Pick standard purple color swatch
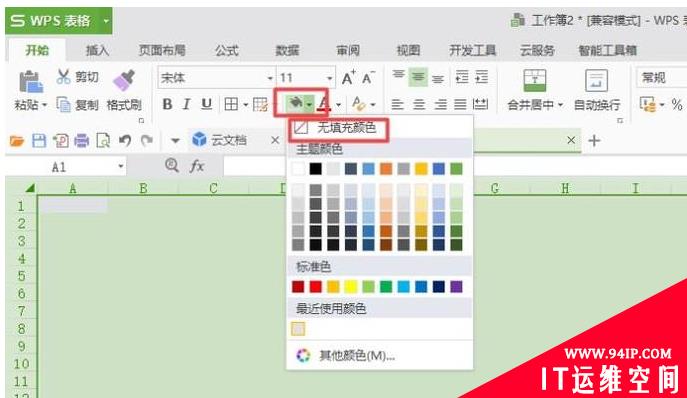The width and height of the screenshot is (687, 398). pyautogui.click(x=456, y=287)
